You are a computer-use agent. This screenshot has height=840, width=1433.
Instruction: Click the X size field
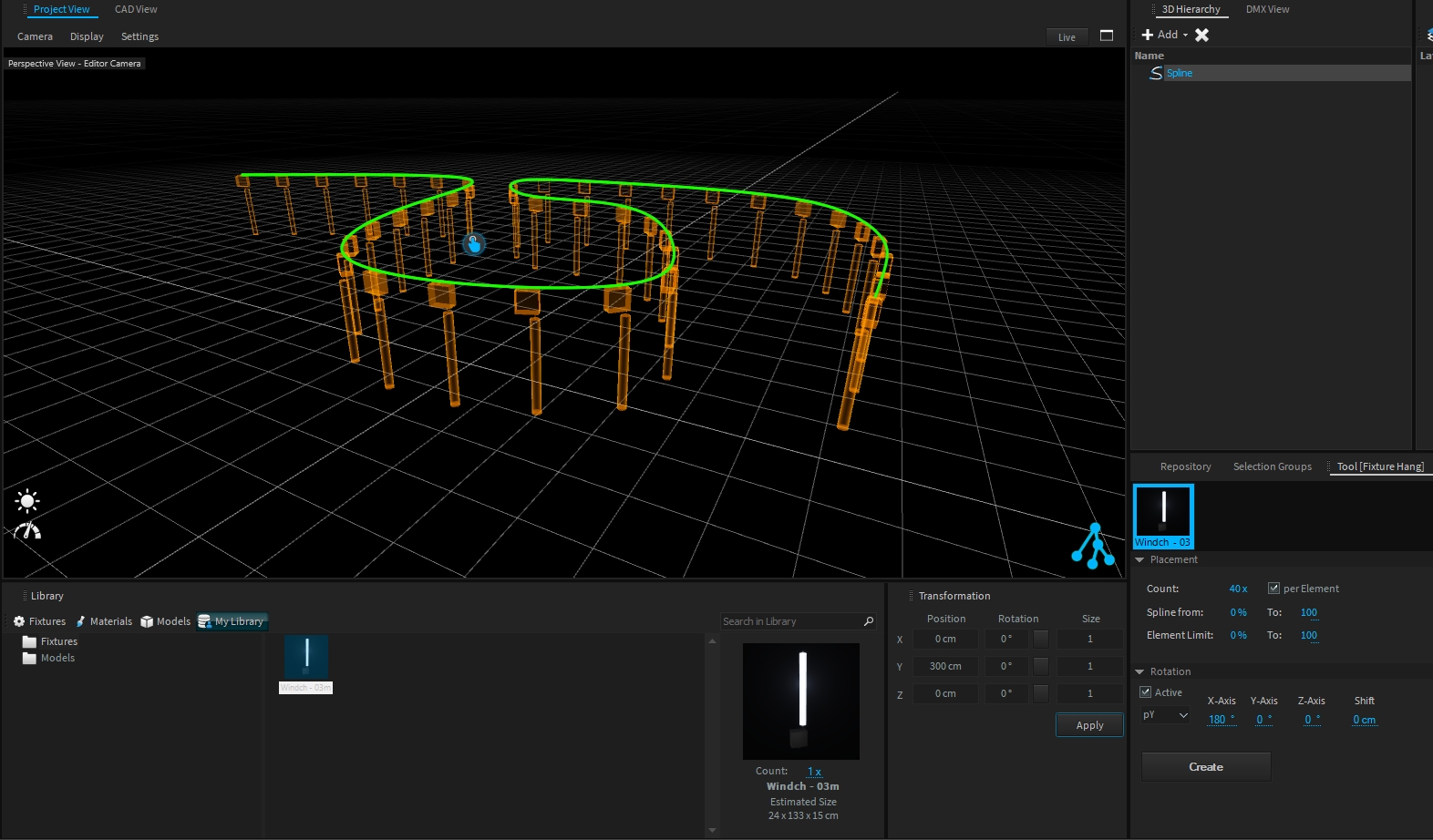1089,639
